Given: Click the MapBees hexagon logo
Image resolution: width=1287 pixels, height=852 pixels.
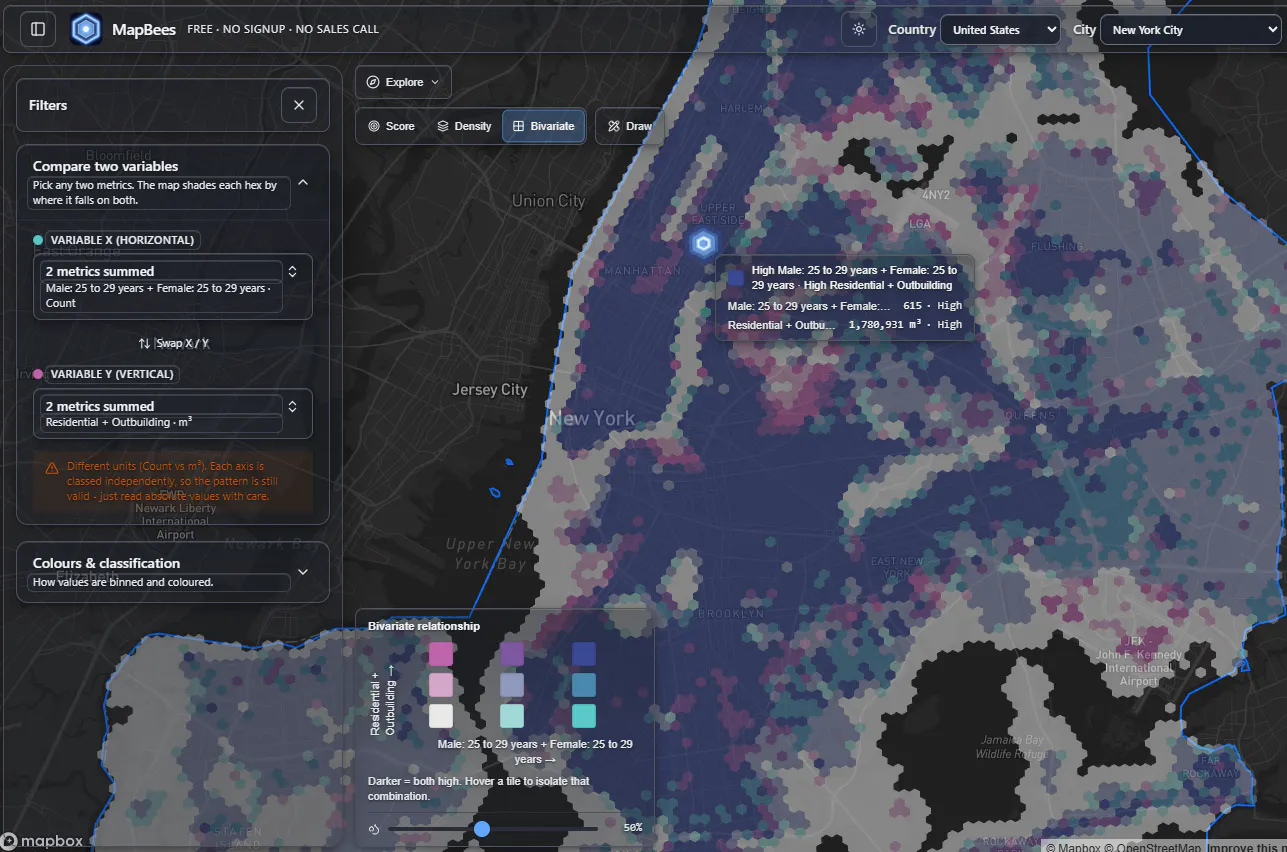Looking at the screenshot, I should tap(86, 29).
